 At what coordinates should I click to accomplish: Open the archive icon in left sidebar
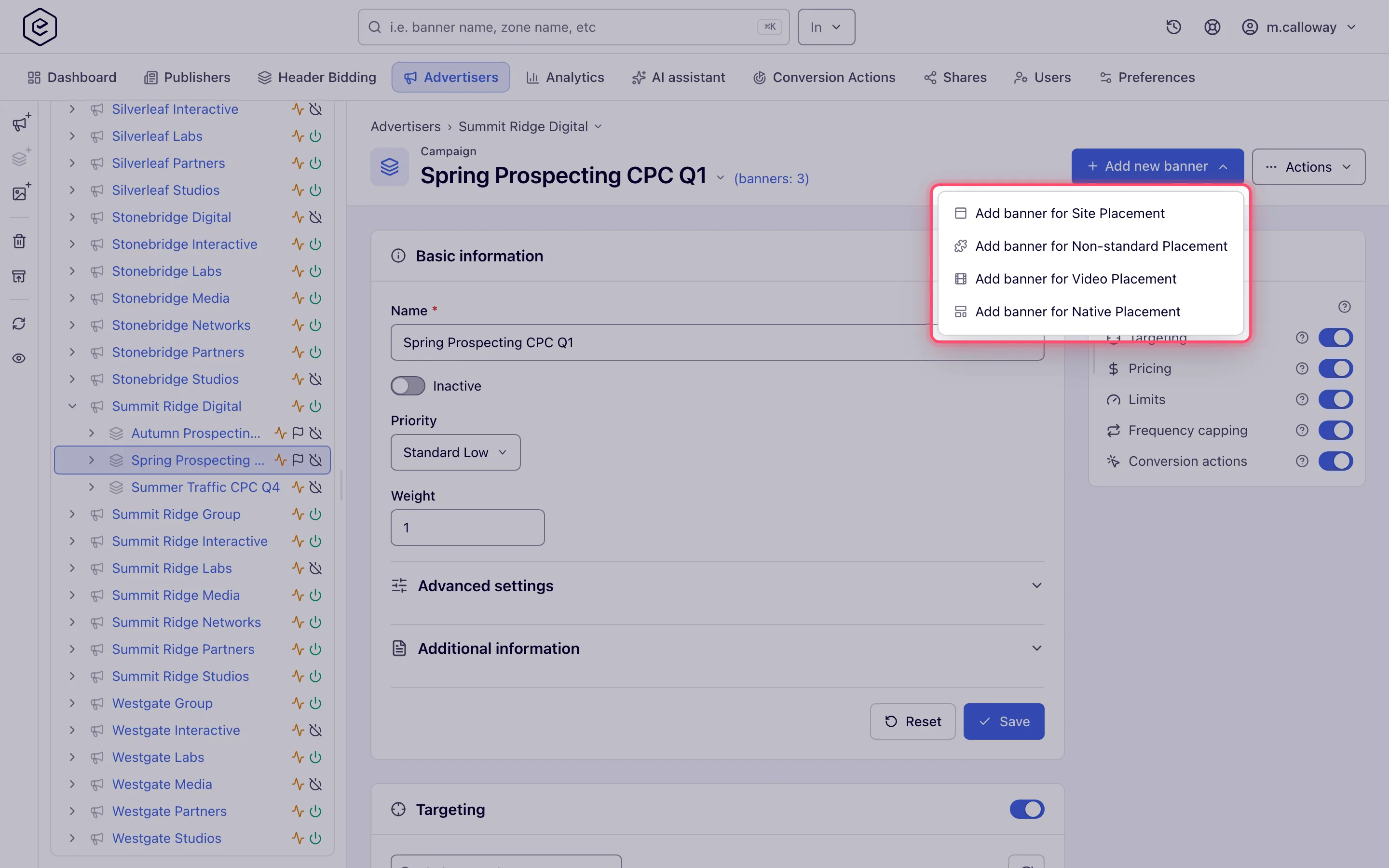click(x=19, y=276)
